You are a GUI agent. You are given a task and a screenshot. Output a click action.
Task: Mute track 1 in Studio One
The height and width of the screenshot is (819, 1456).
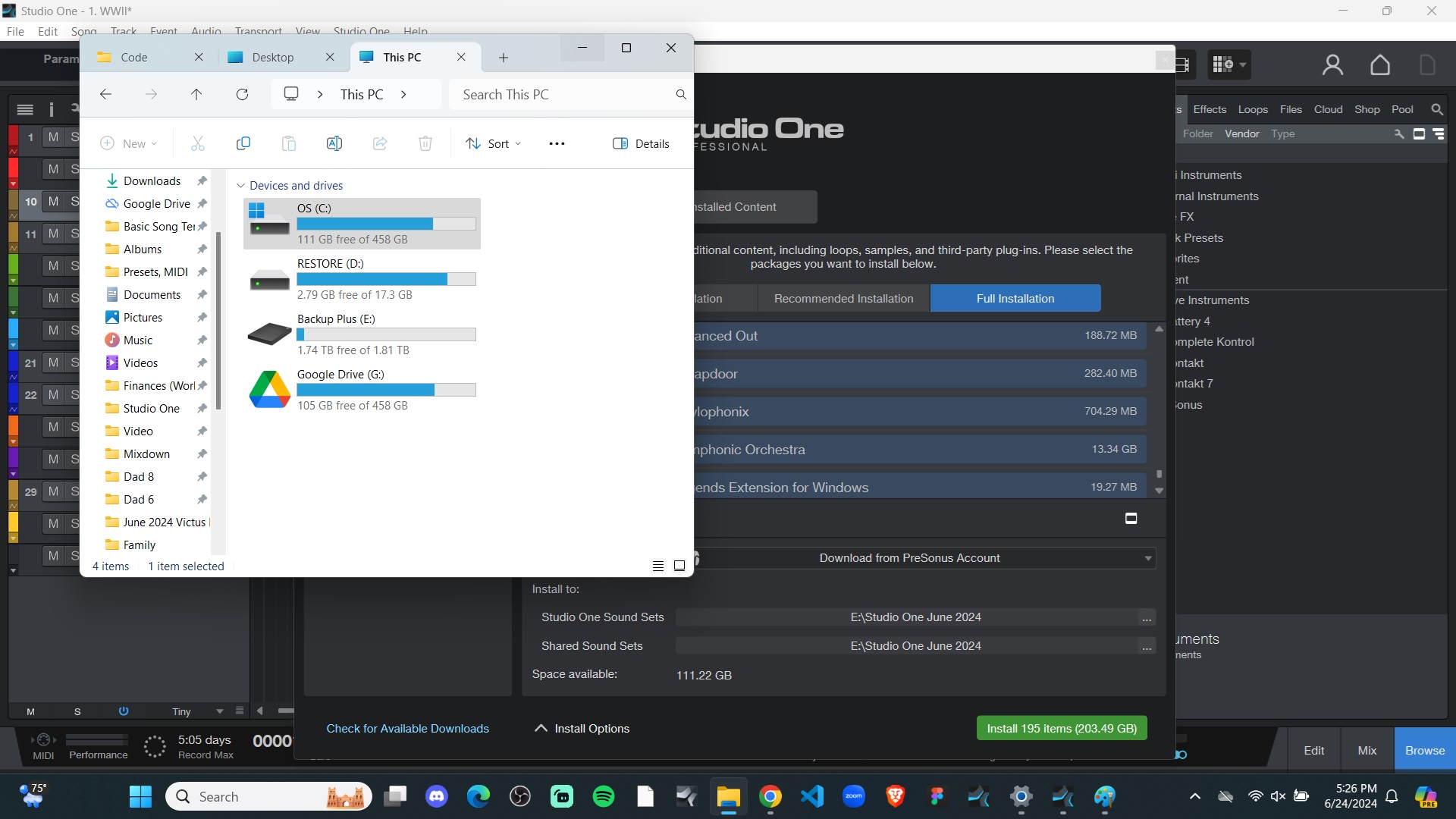point(53,136)
